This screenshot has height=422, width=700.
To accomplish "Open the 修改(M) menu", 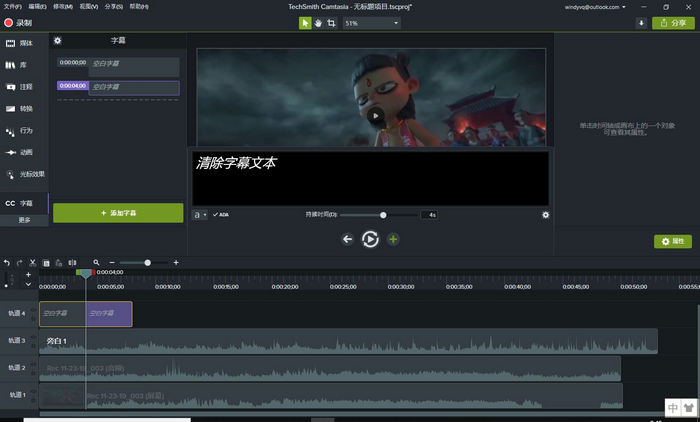I will (63, 7).
